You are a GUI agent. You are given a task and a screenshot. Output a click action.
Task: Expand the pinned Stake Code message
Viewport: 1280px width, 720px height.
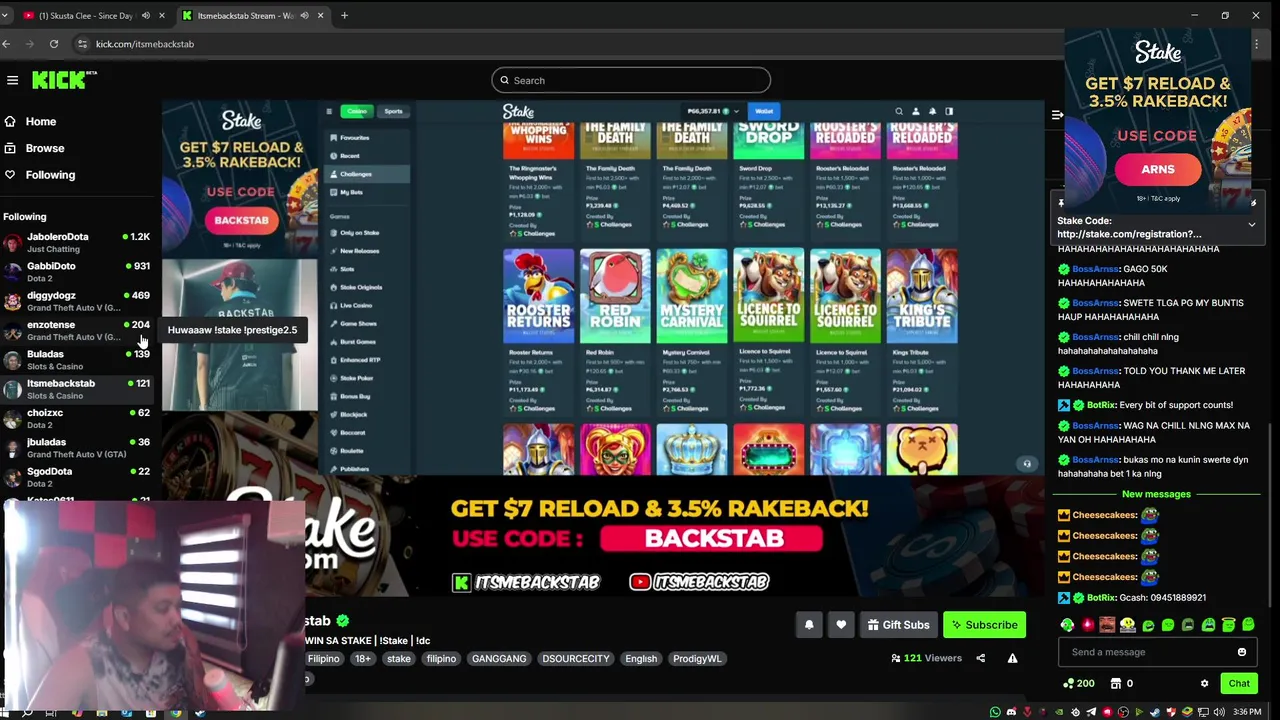[1251, 225]
